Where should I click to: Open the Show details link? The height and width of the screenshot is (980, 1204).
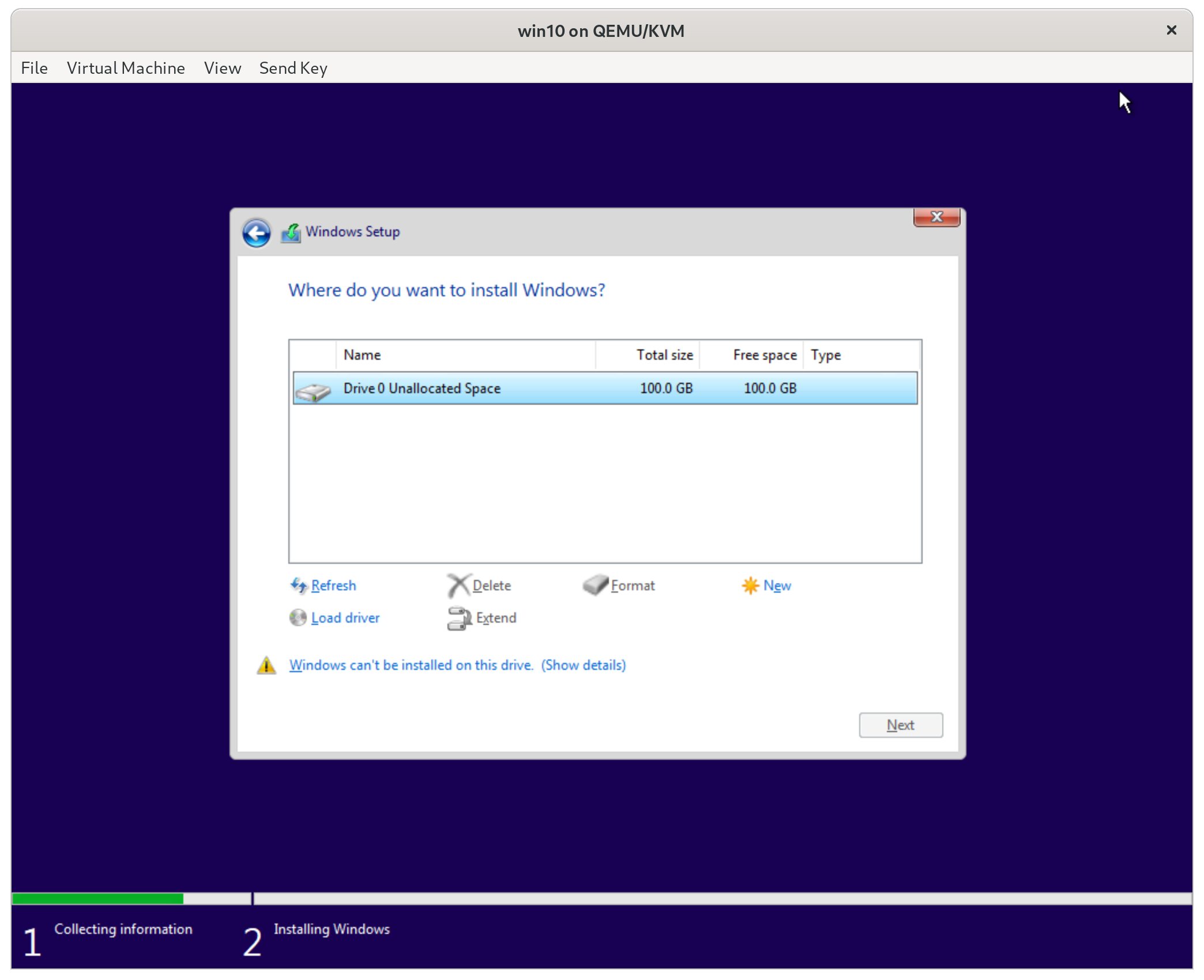584,665
